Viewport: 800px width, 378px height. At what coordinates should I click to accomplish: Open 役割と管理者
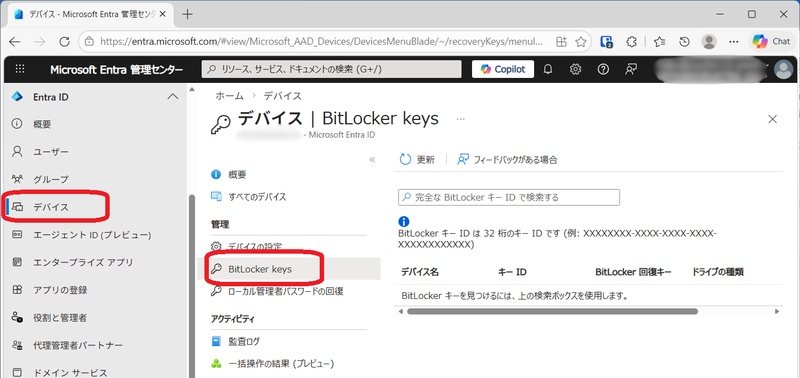[x=60, y=318]
